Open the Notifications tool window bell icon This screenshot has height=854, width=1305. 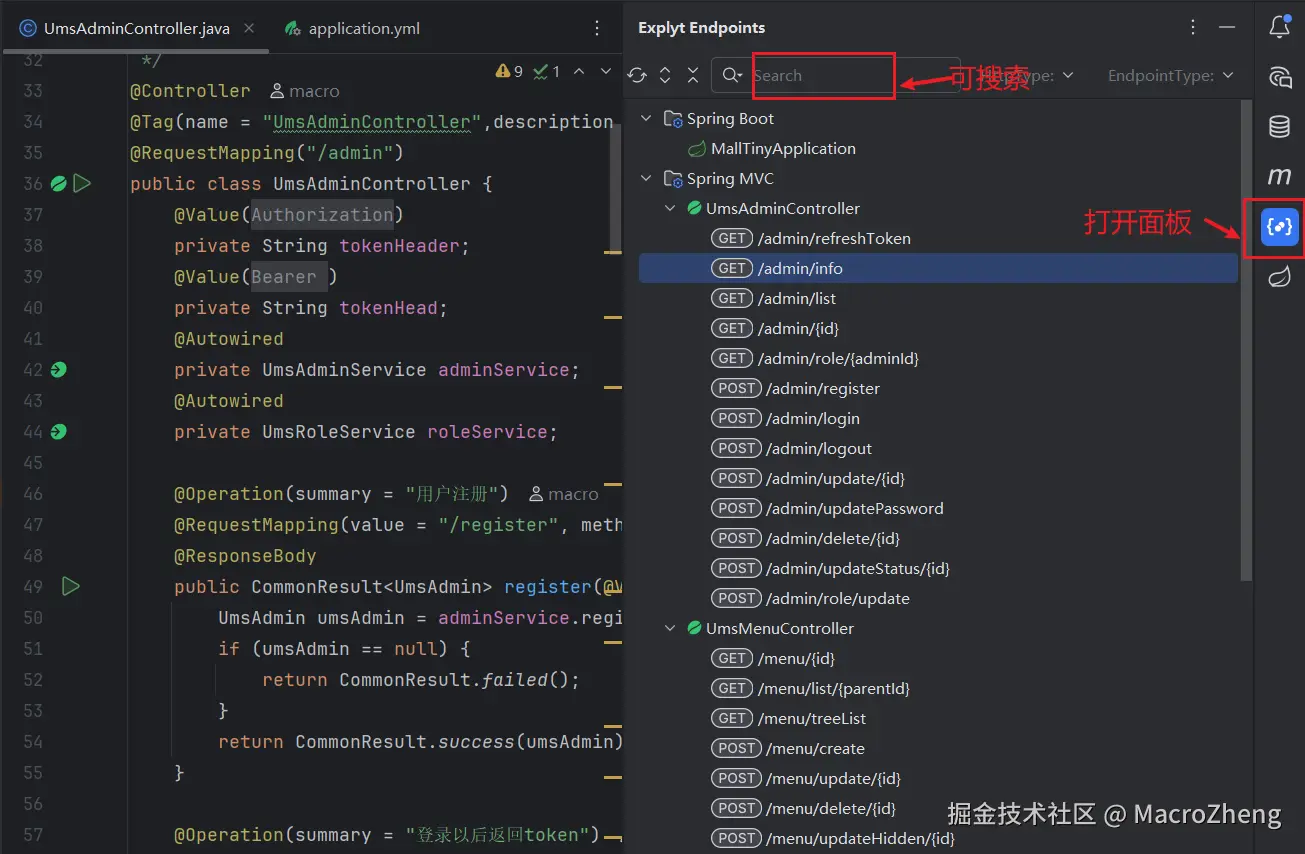(x=1279, y=27)
